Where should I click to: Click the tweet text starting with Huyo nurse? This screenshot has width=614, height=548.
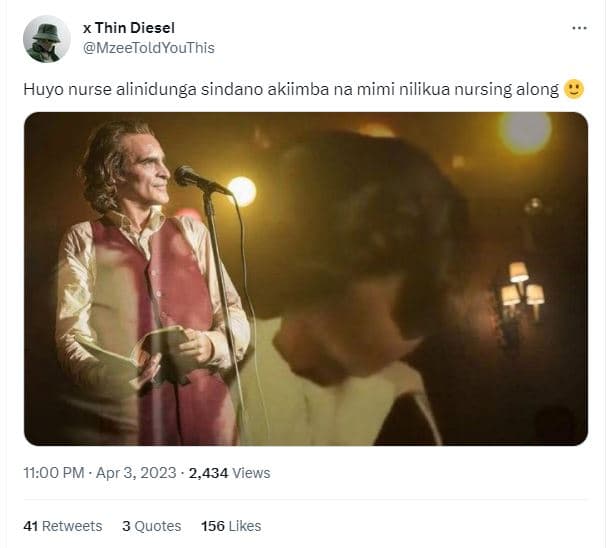pyautogui.click(x=290, y=89)
